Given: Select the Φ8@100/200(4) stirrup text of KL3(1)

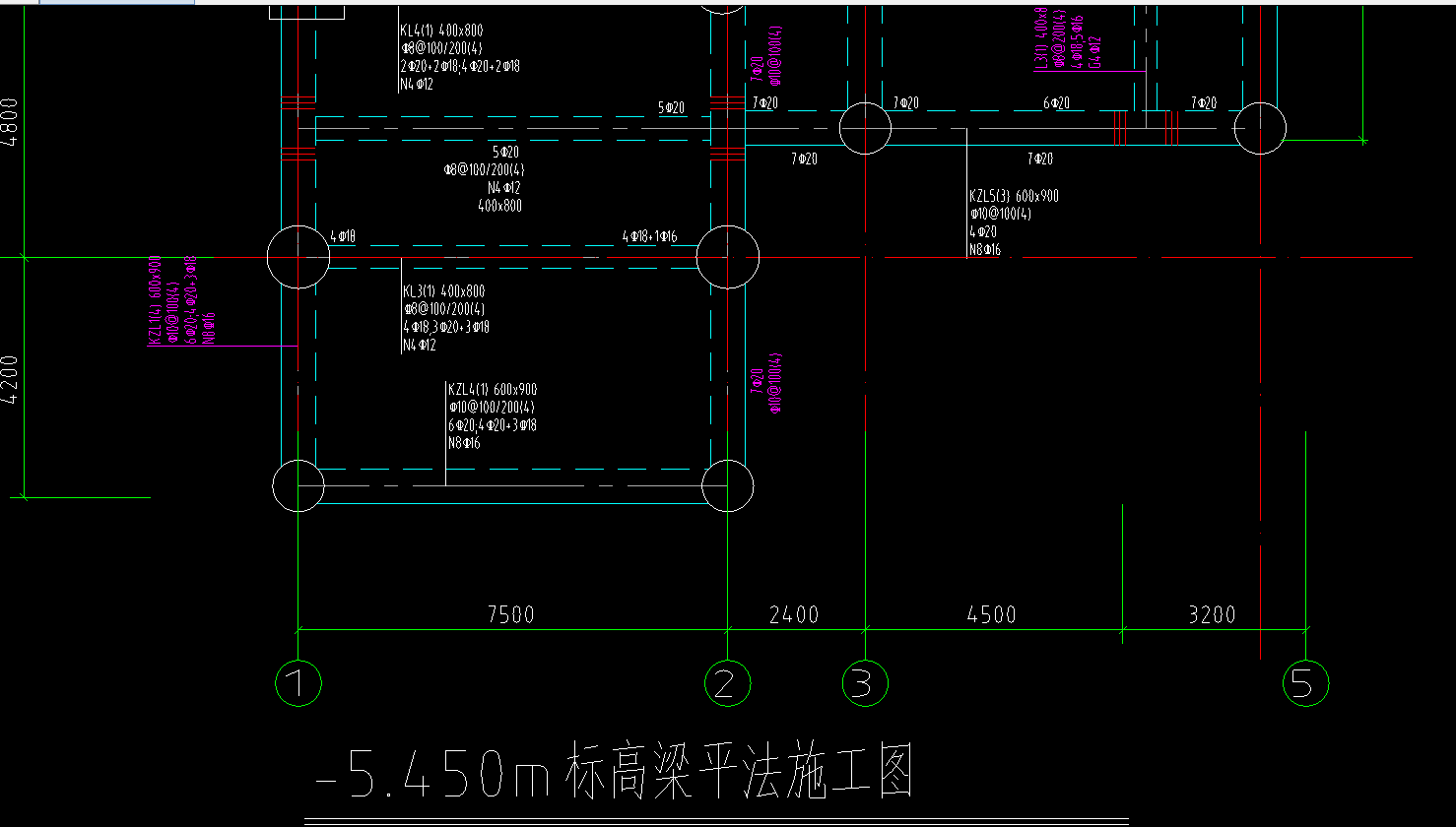Looking at the screenshot, I should 443,309.
